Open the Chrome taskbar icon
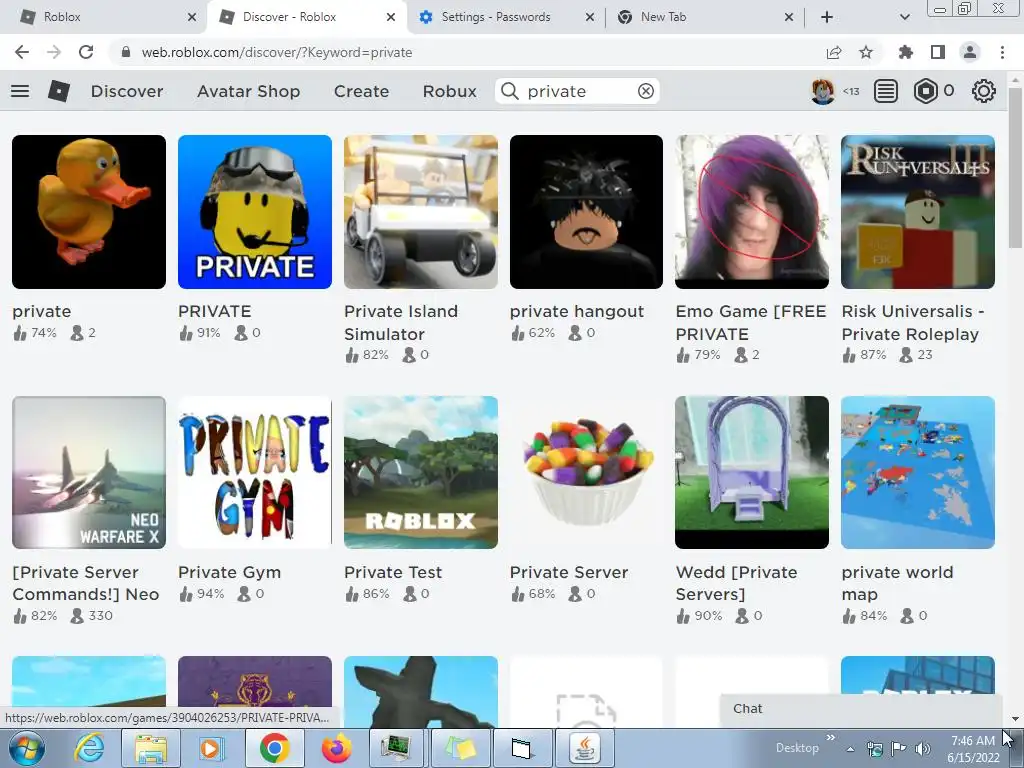The width and height of the screenshot is (1024, 768). click(x=274, y=748)
